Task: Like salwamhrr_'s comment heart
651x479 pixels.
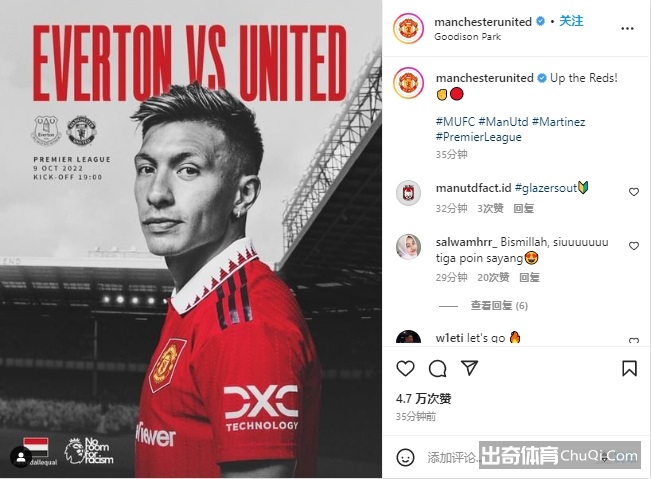Action: 634,246
